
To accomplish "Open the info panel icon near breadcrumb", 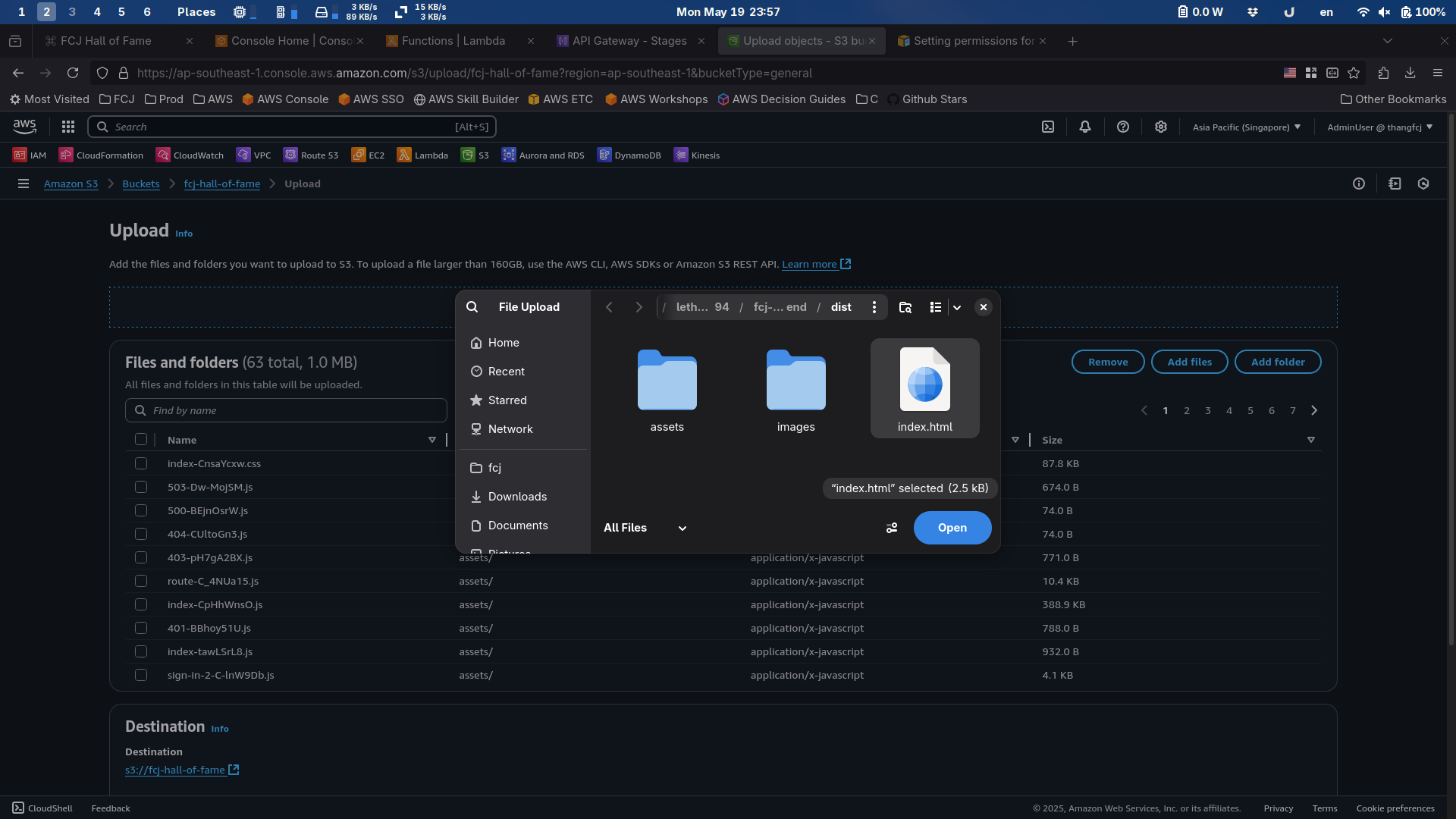I will tap(1359, 184).
